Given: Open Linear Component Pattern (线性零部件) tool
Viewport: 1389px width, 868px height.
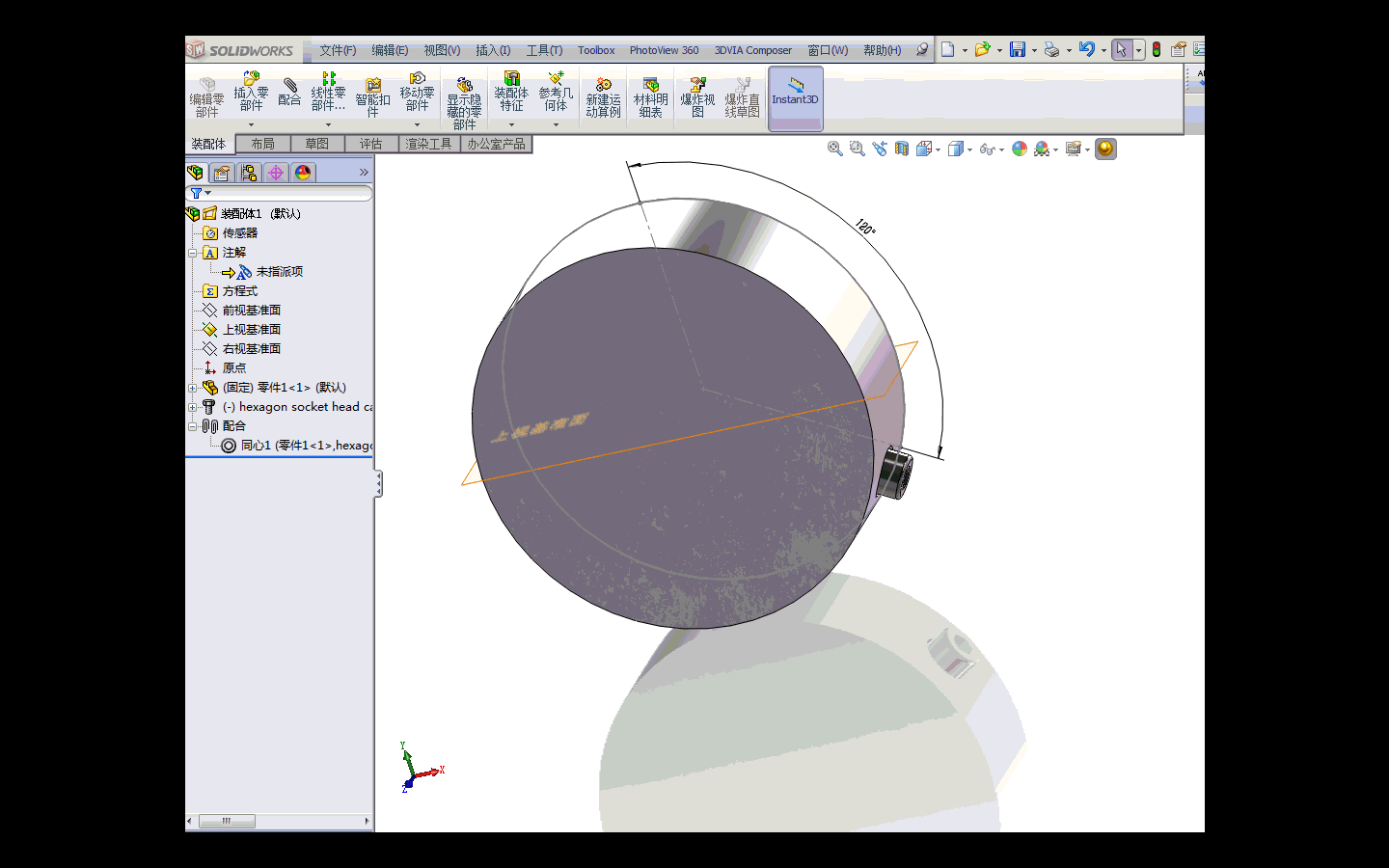Looking at the screenshot, I should pyautogui.click(x=328, y=93).
